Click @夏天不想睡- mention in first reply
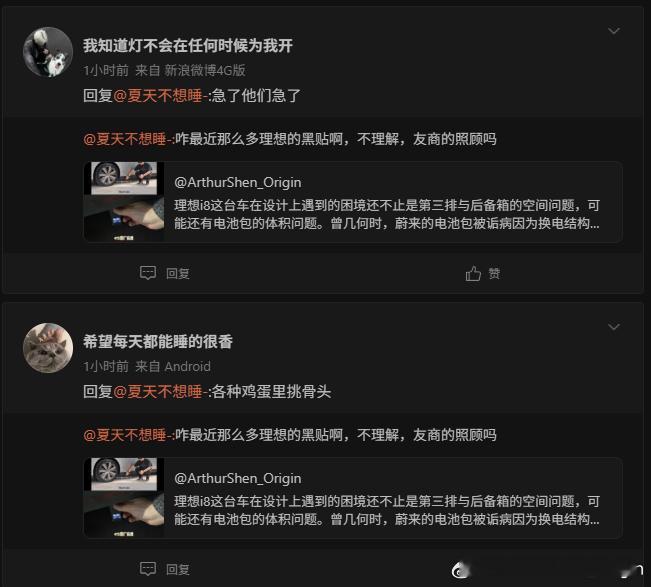Screen dimensions: 651x587 pyautogui.click(x=160, y=96)
